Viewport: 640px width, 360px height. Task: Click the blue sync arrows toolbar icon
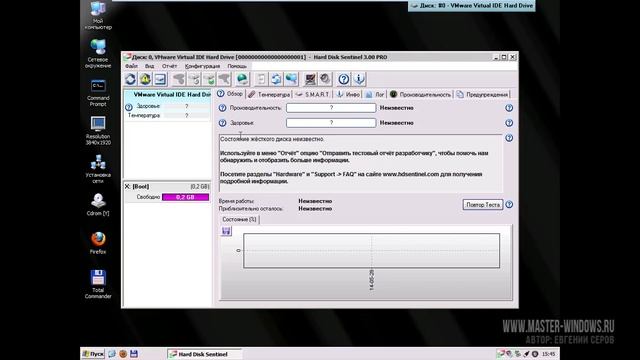tap(276, 79)
